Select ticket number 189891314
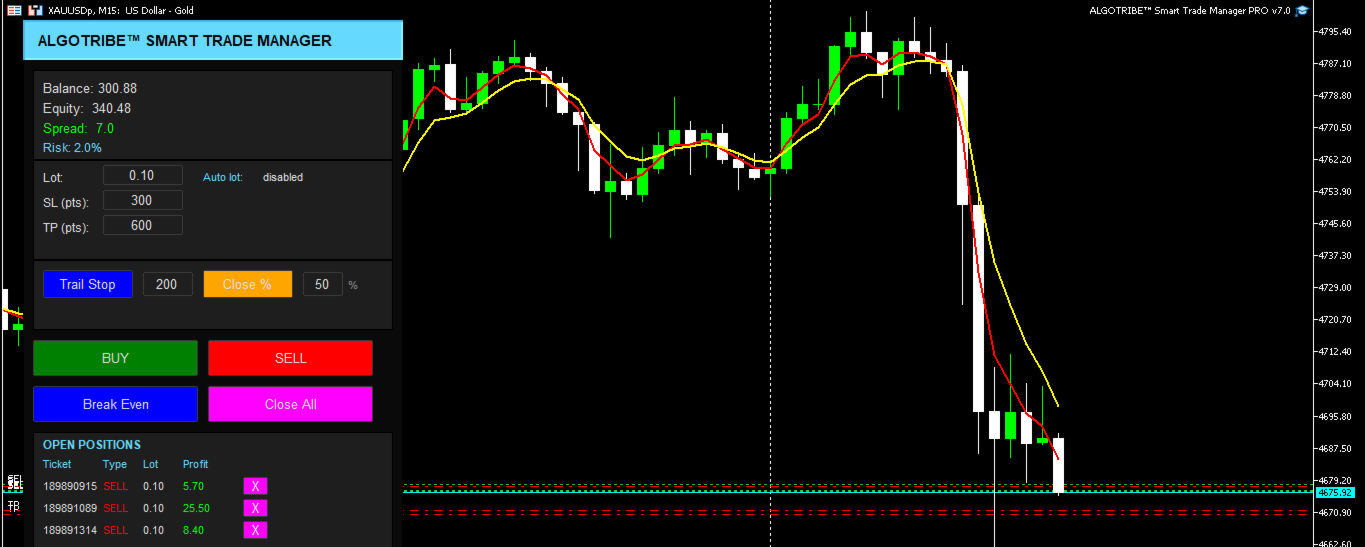Viewport: 1365px width, 547px height. tap(70, 530)
